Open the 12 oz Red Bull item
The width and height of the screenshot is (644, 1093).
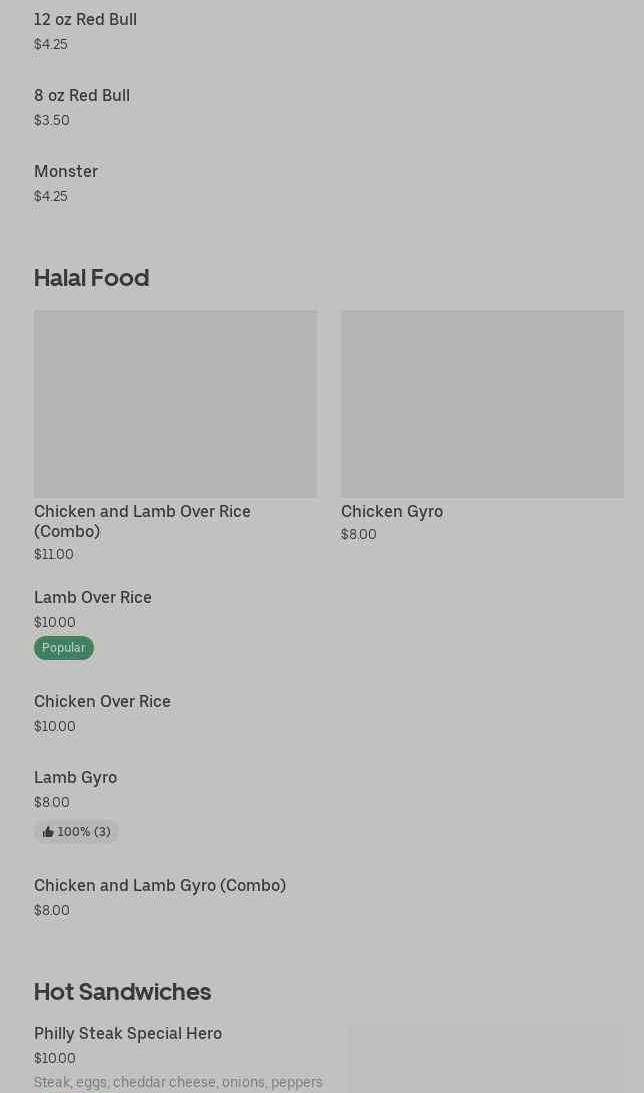[x=85, y=20]
